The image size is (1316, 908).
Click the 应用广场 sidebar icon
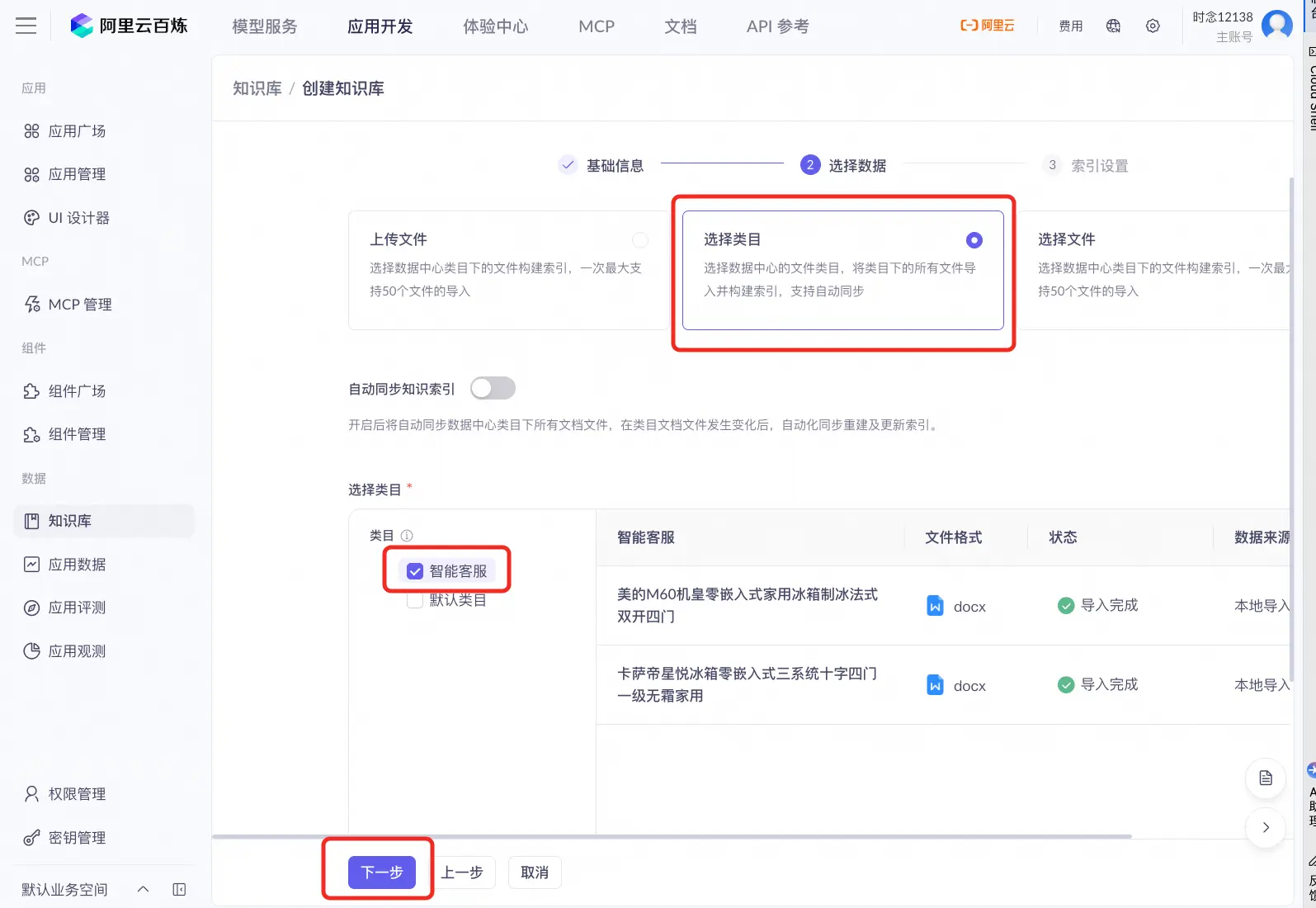tap(31, 131)
